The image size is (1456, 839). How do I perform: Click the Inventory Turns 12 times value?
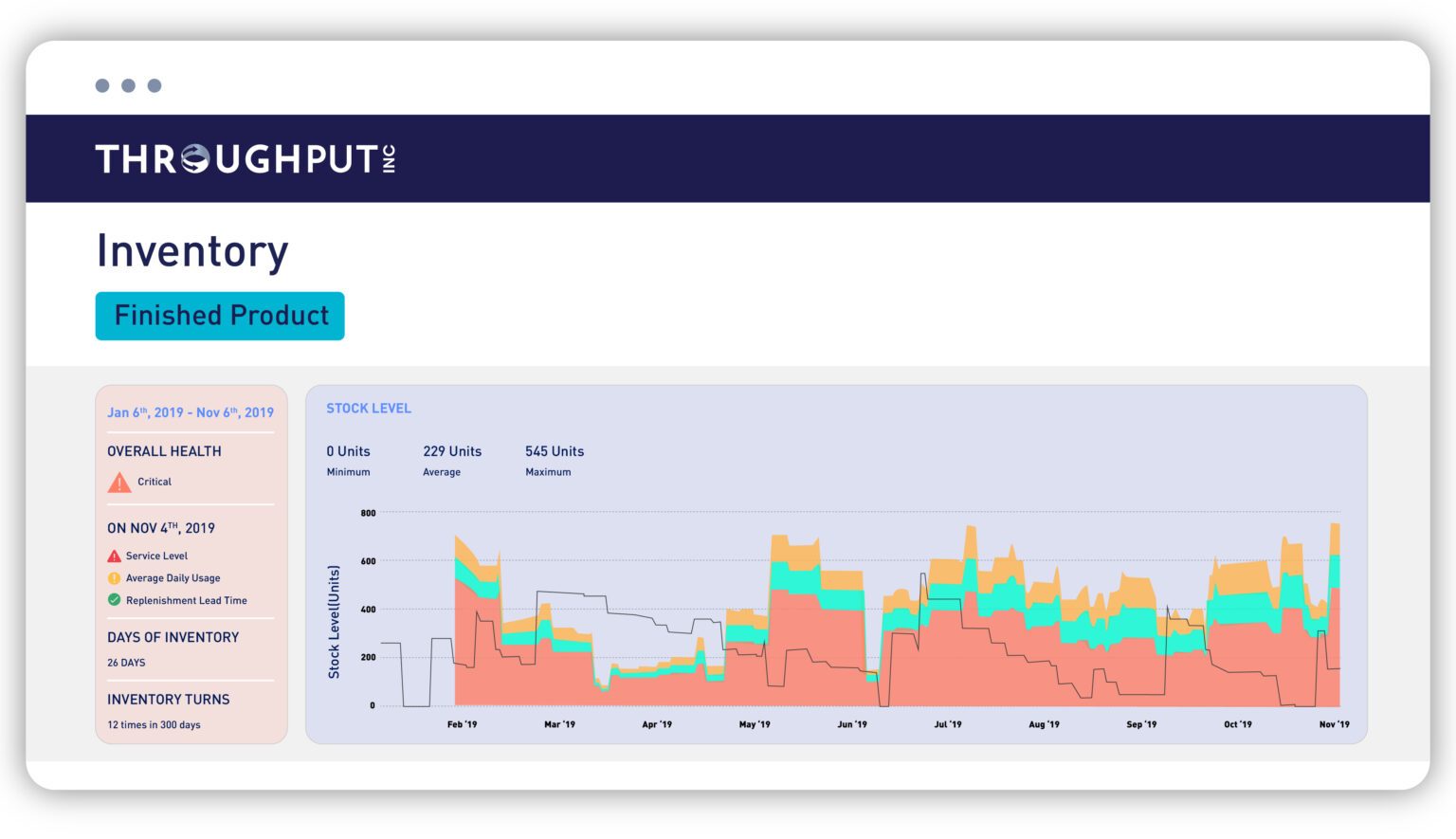coord(154,725)
